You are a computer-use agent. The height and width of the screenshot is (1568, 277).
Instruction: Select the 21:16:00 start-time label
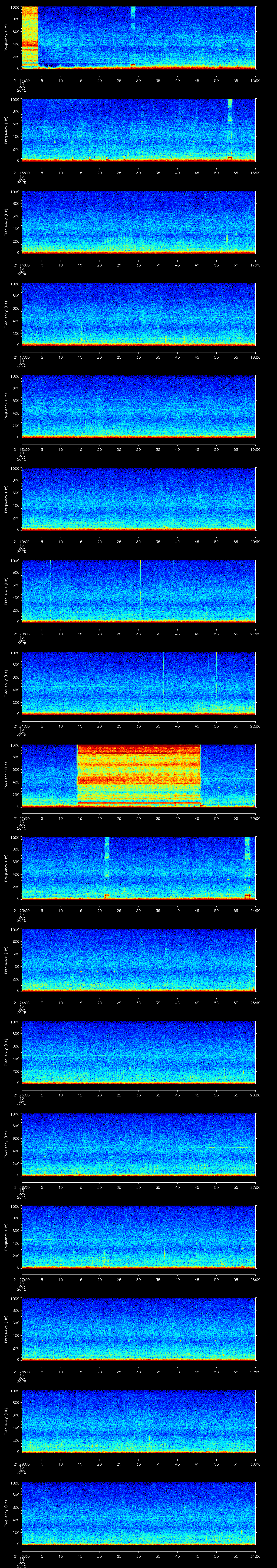[21, 265]
